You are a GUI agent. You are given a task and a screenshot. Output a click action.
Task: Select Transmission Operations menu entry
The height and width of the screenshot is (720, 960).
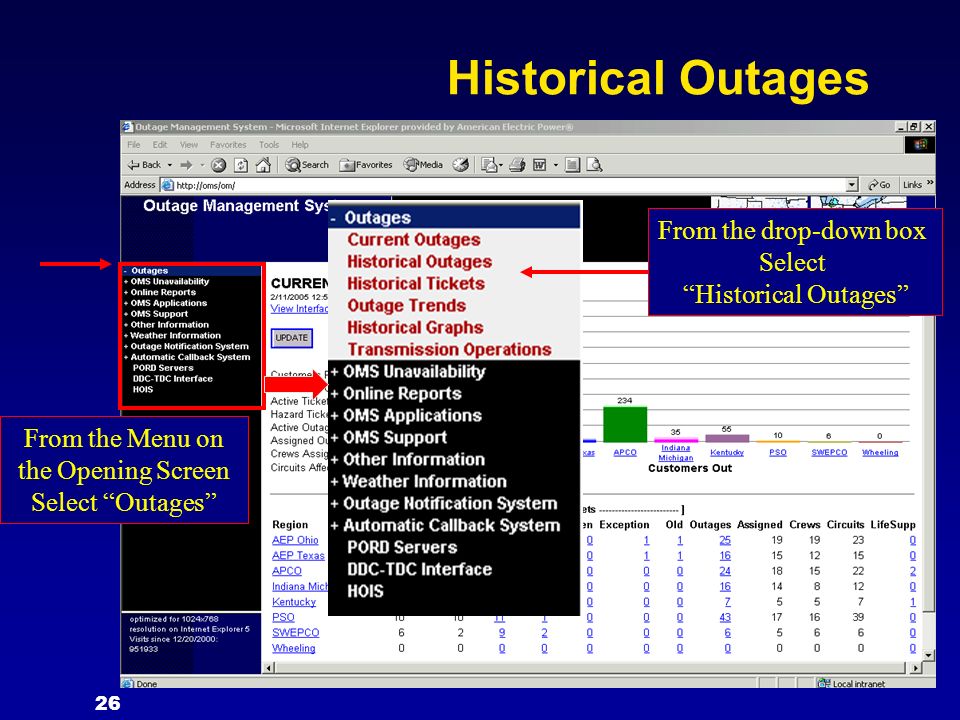[x=449, y=350]
